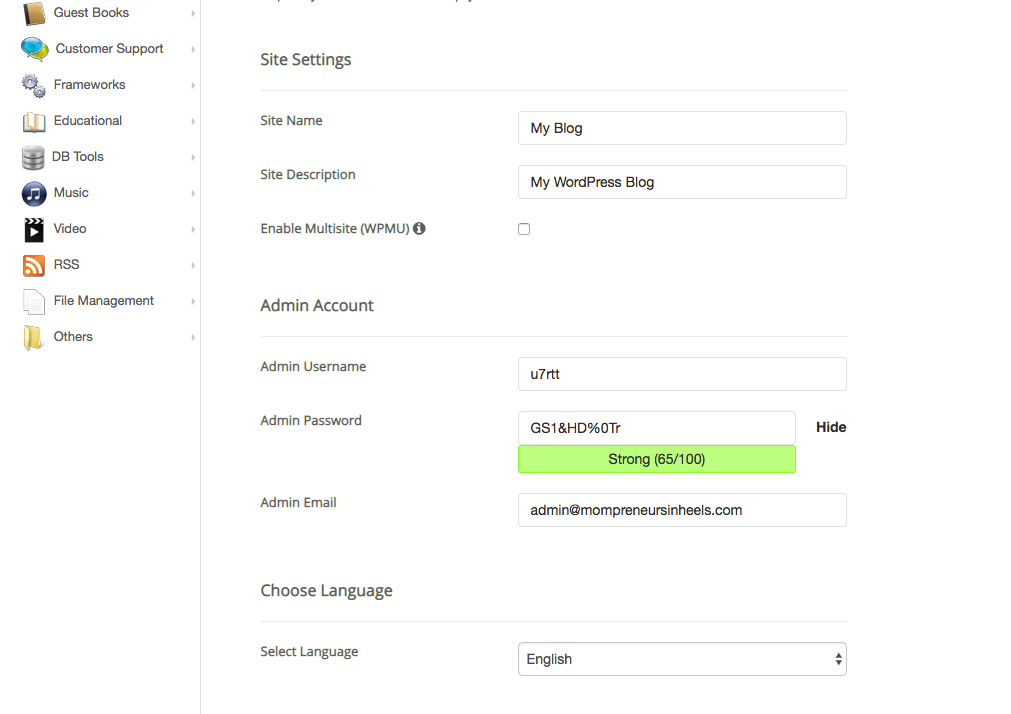Expand the Customer Support category arrow

pos(193,49)
